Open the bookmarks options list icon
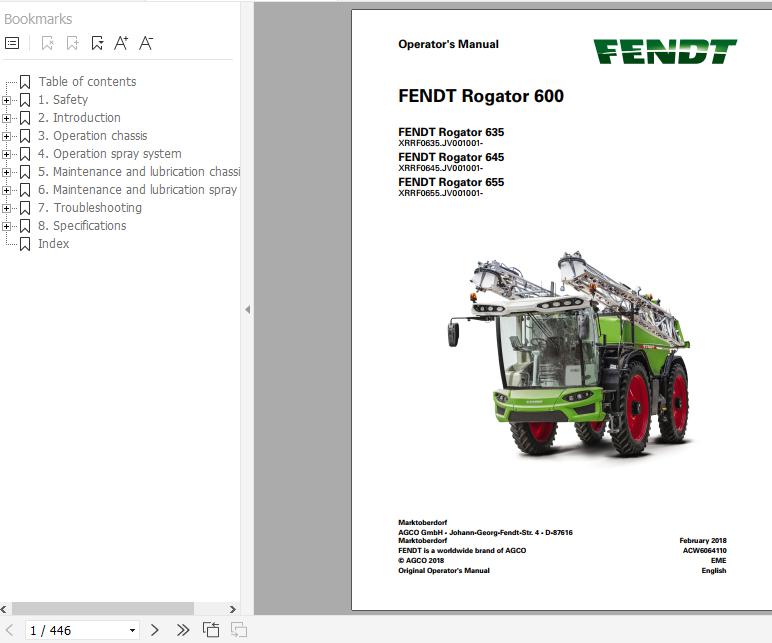 (12, 43)
